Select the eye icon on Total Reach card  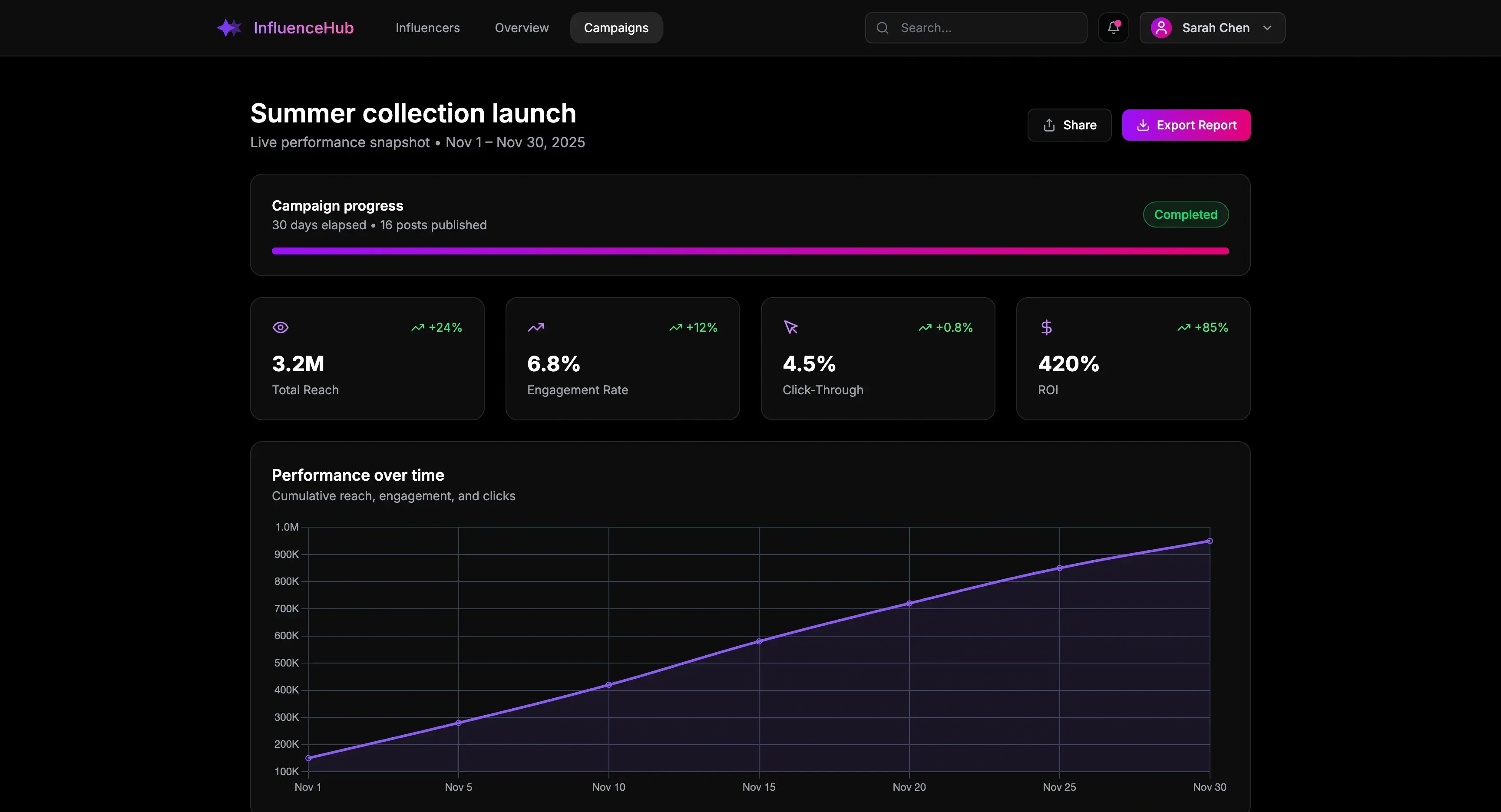pos(280,327)
